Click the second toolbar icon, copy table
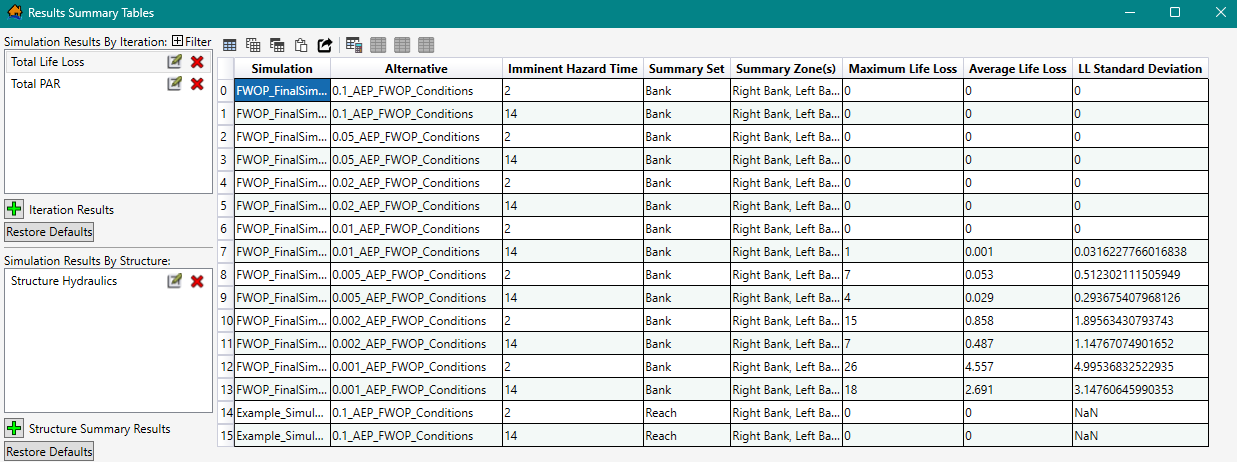 click(x=254, y=45)
